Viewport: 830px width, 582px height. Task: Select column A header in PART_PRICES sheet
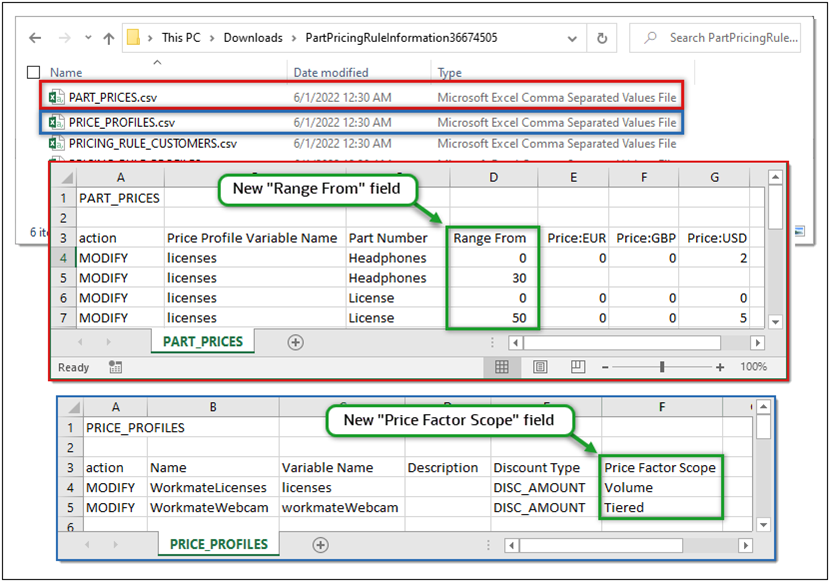click(120, 177)
